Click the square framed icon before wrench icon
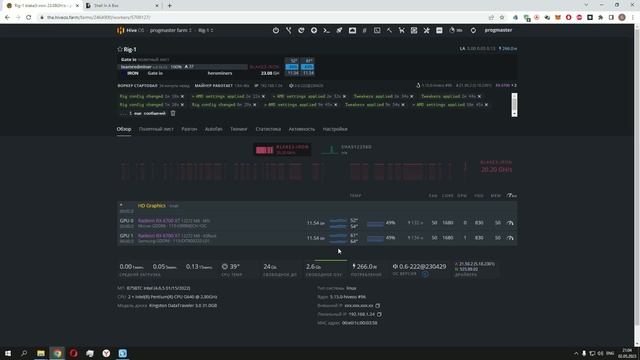 414,30
